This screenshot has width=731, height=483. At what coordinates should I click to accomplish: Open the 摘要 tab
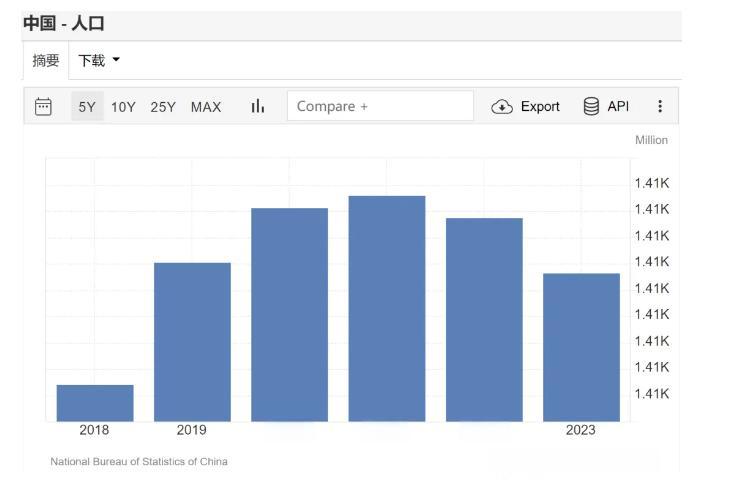46,61
